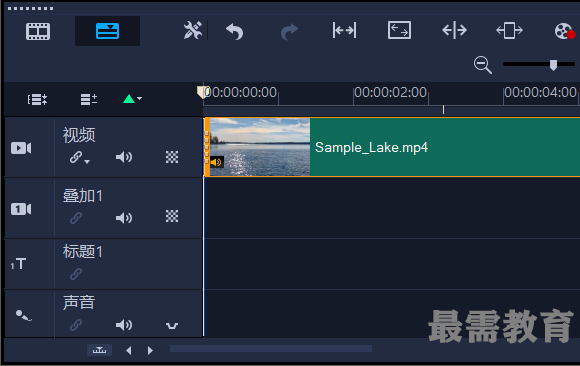Click the undo arrow
580x366 pixels.
[x=235, y=31]
